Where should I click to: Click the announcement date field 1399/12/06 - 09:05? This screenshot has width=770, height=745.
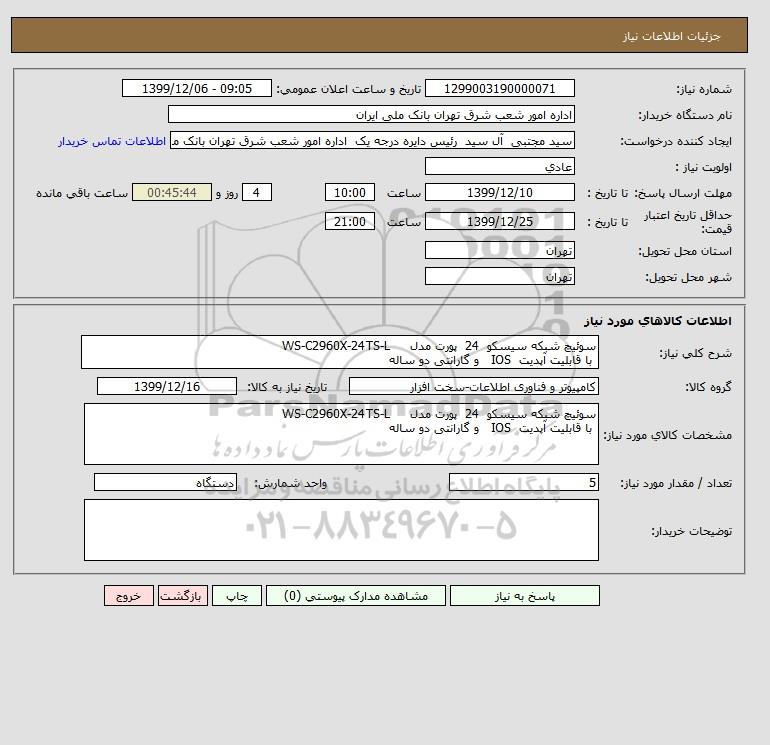(x=196, y=88)
